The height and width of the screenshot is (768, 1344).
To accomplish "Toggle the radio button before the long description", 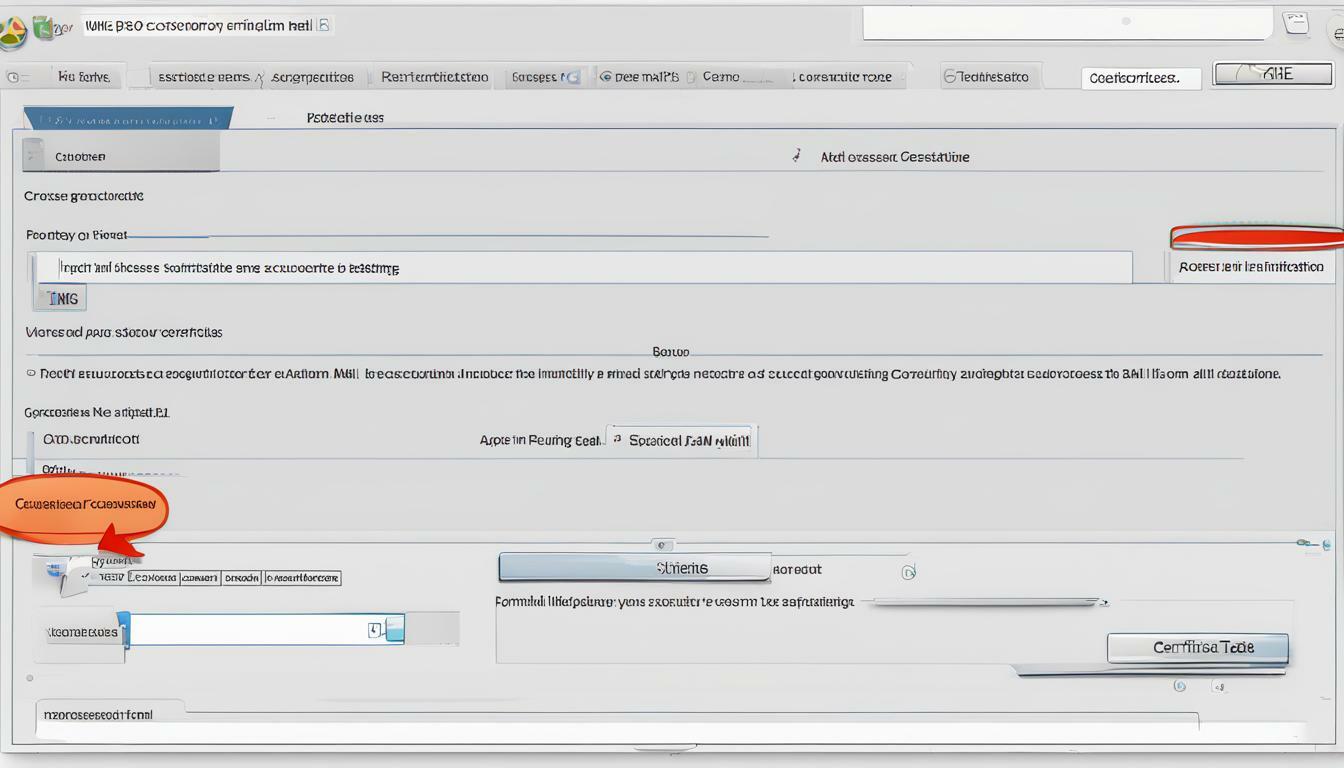I will (x=30, y=374).
